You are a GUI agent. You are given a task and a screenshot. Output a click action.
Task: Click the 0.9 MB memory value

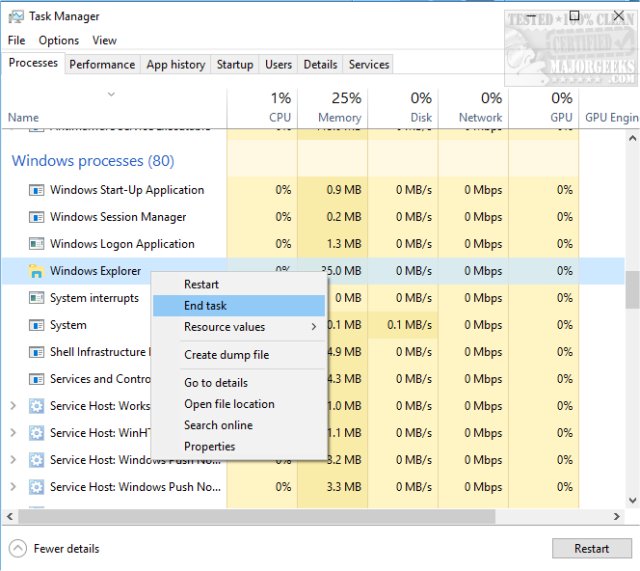pyautogui.click(x=344, y=190)
